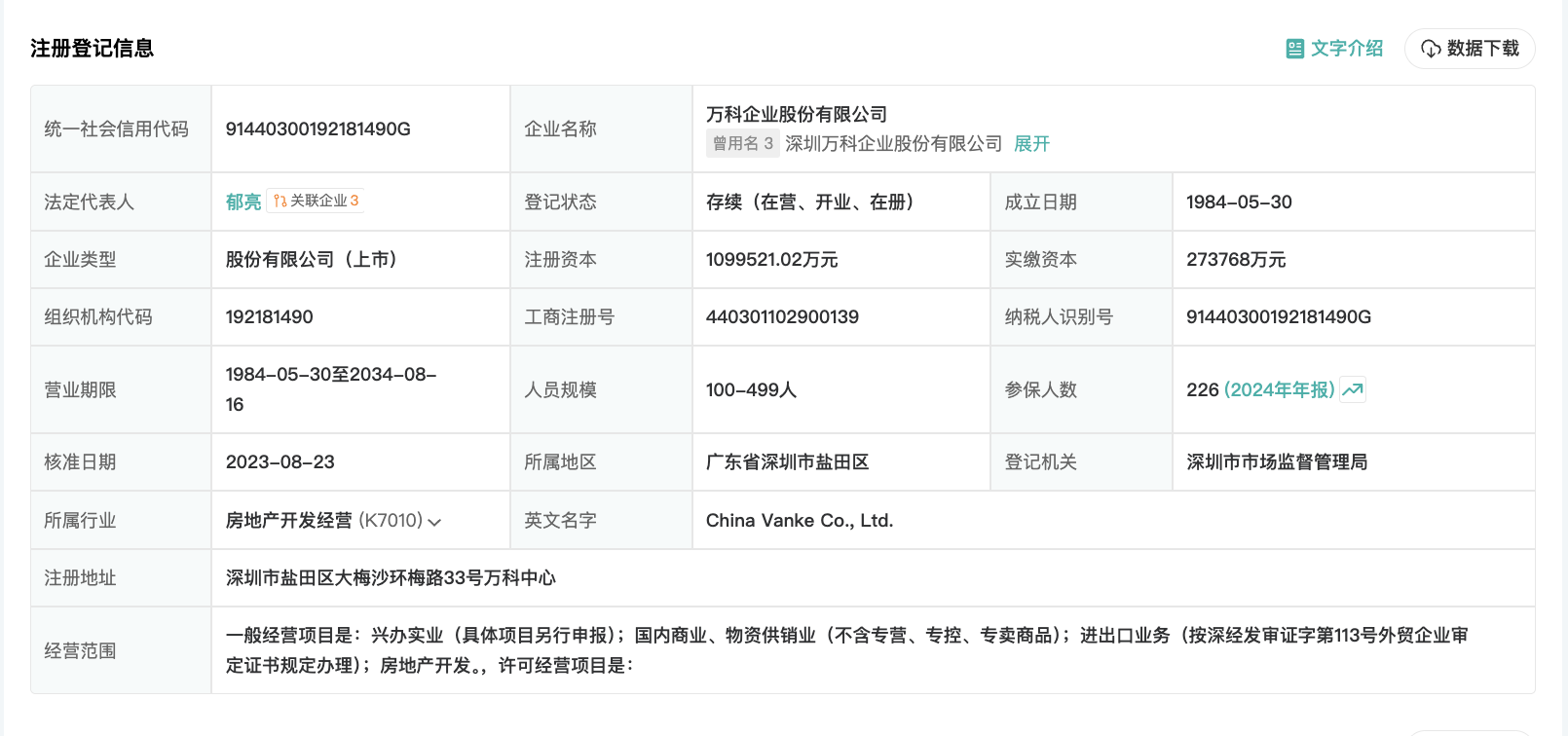
Task: Select former name 深圳万科企业股份有限公司
Action: (x=893, y=144)
